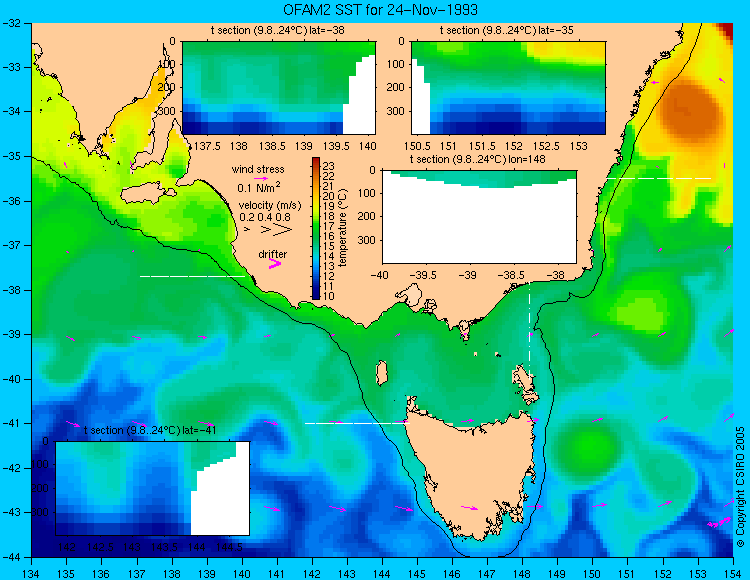This screenshot has height=580, width=750.
Task: Click the '0.2 0.4 0.8' velocity scale values
Action: point(265,217)
